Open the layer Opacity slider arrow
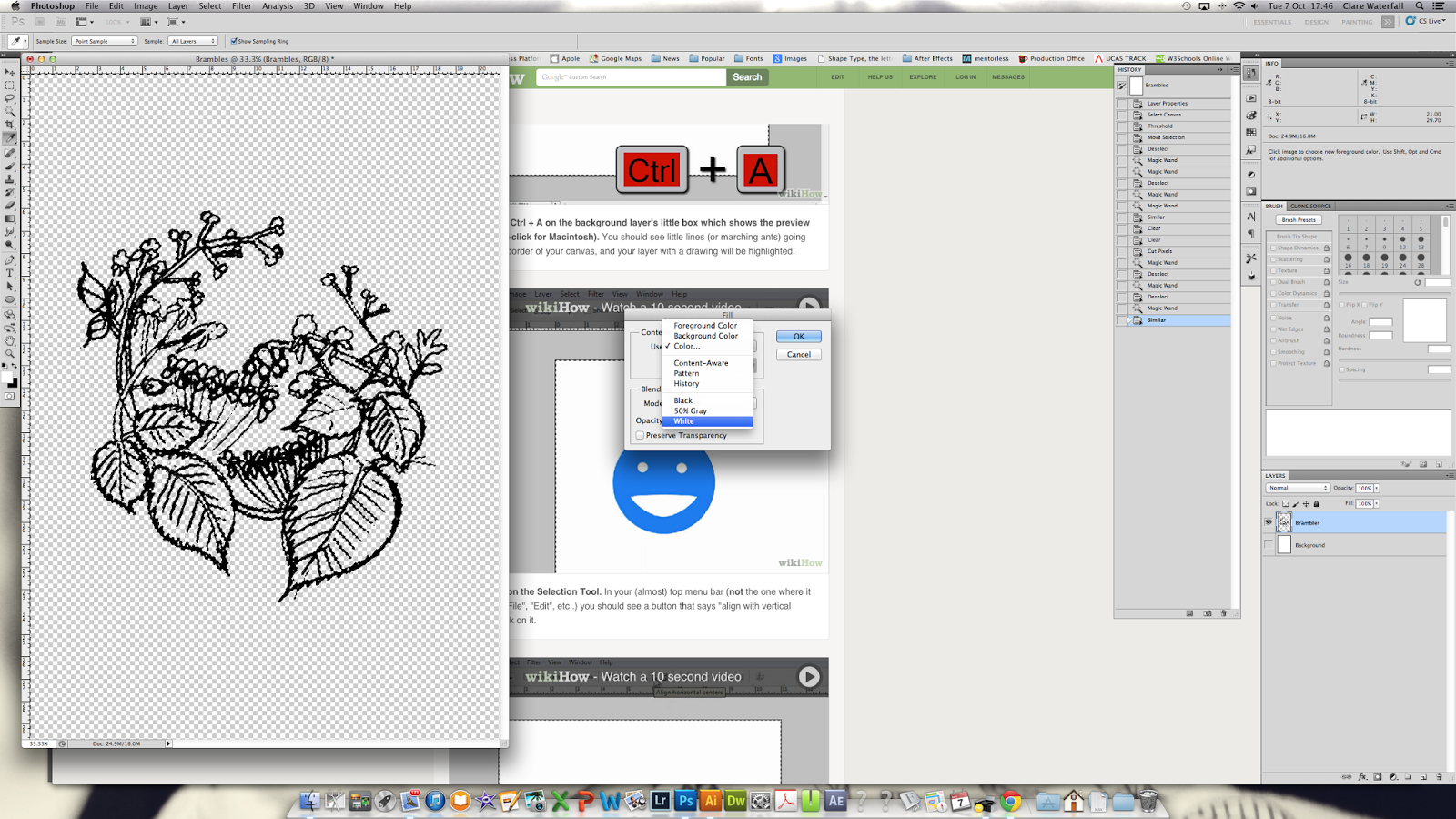The width and height of the screenshot is (1456, 819). (x=1377, y=489)
